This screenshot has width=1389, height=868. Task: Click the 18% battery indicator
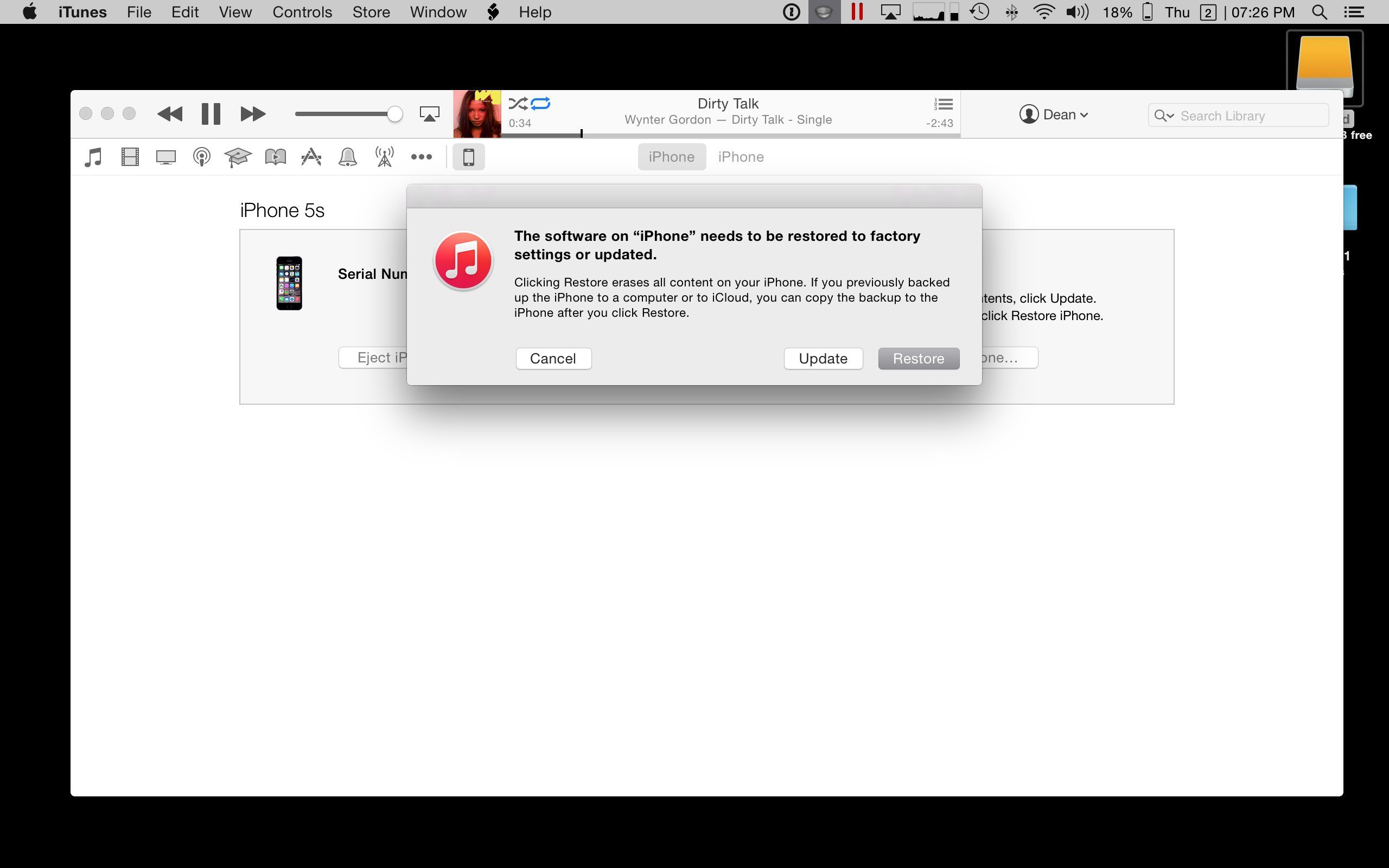pos(1127,12)
